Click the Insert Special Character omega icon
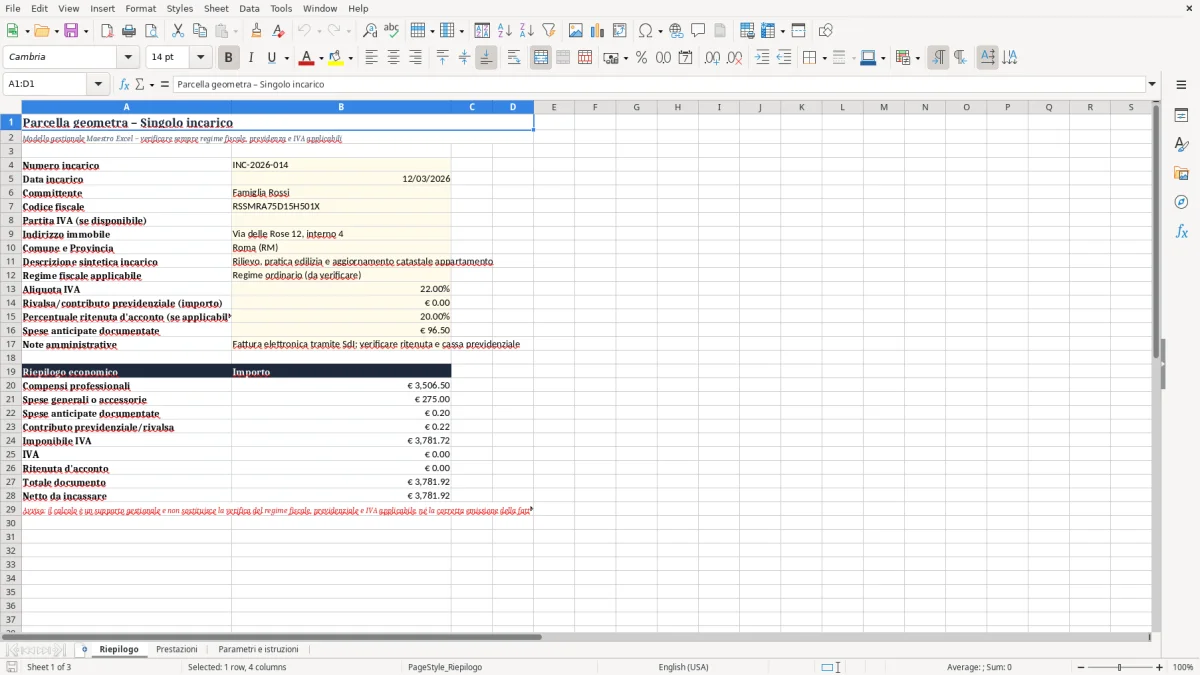The image size is (1200, 675). pos(646,31)
